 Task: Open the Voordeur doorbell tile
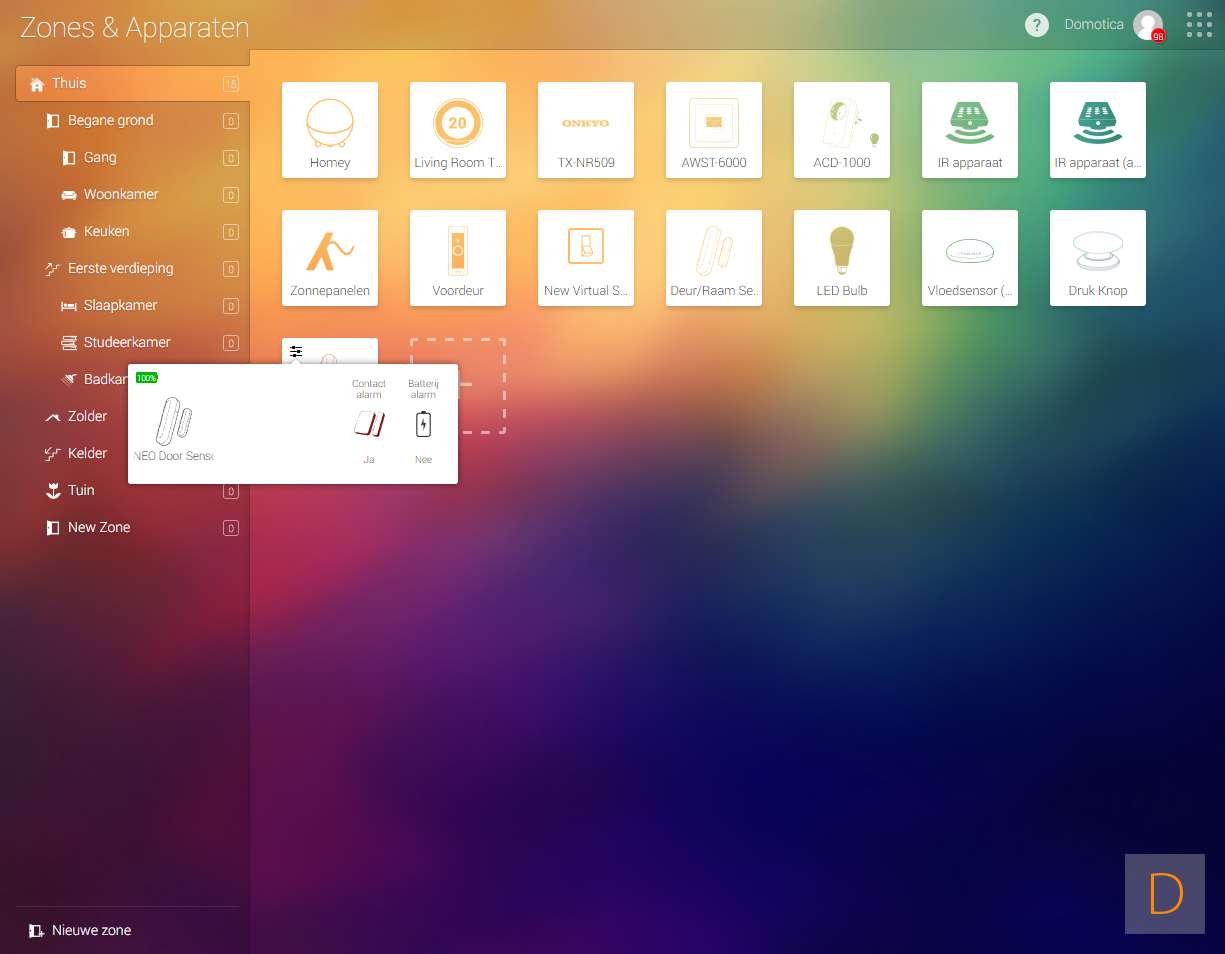pos(458,258)
